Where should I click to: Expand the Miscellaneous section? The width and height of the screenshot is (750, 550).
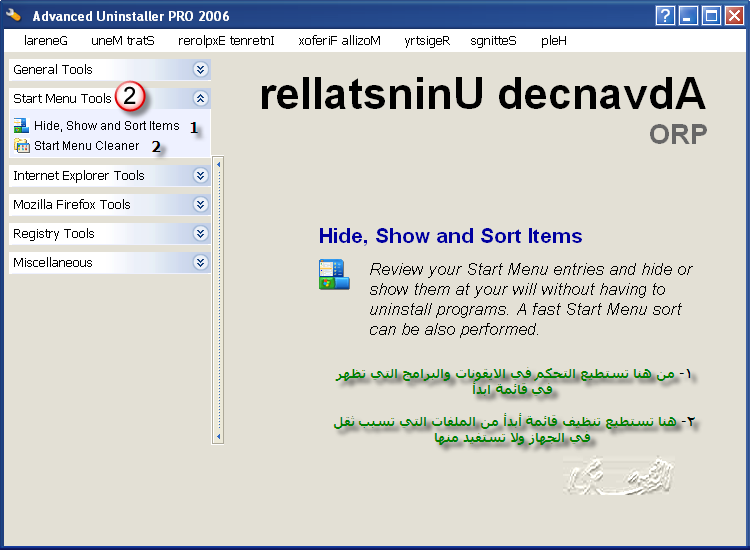(x=200, y=263)
